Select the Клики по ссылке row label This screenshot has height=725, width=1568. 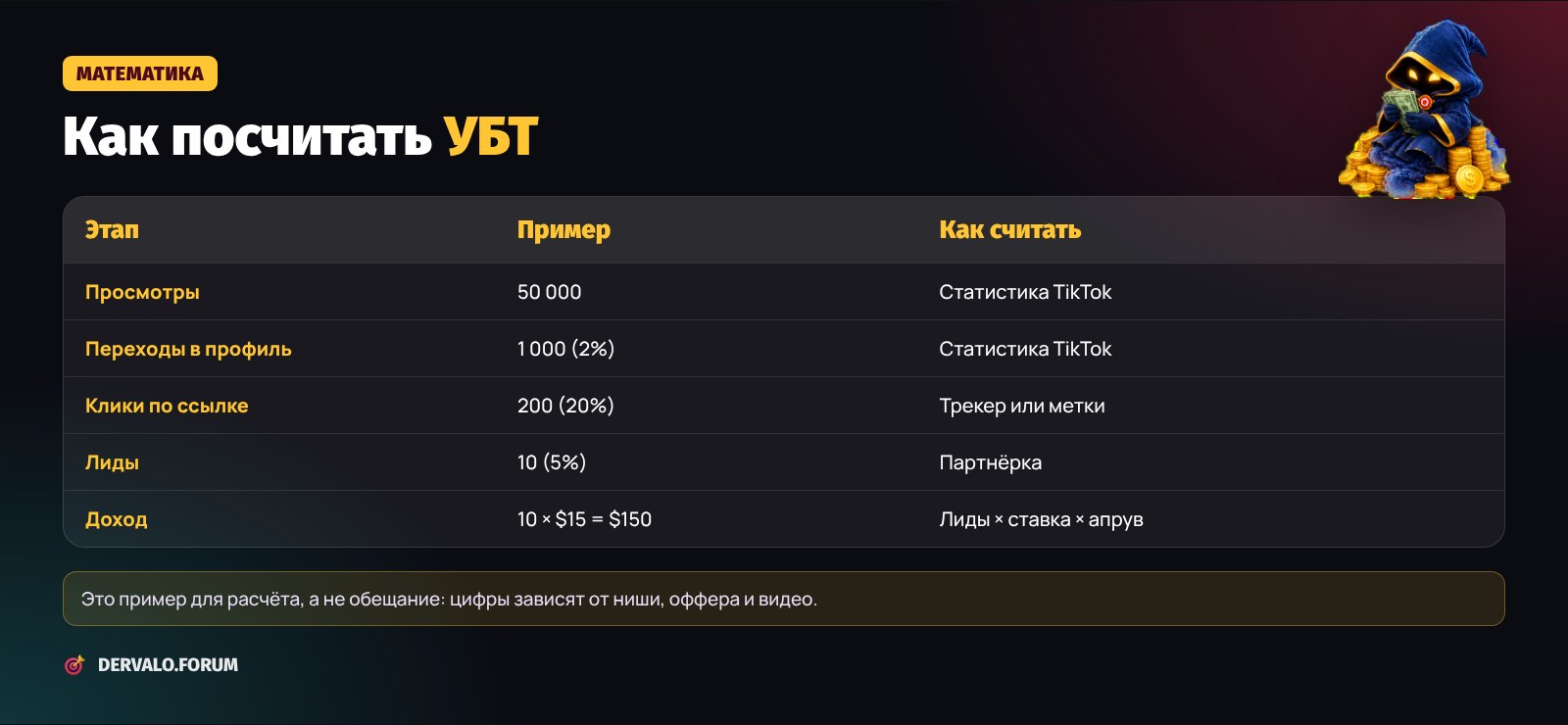click(x=167, y=406)
